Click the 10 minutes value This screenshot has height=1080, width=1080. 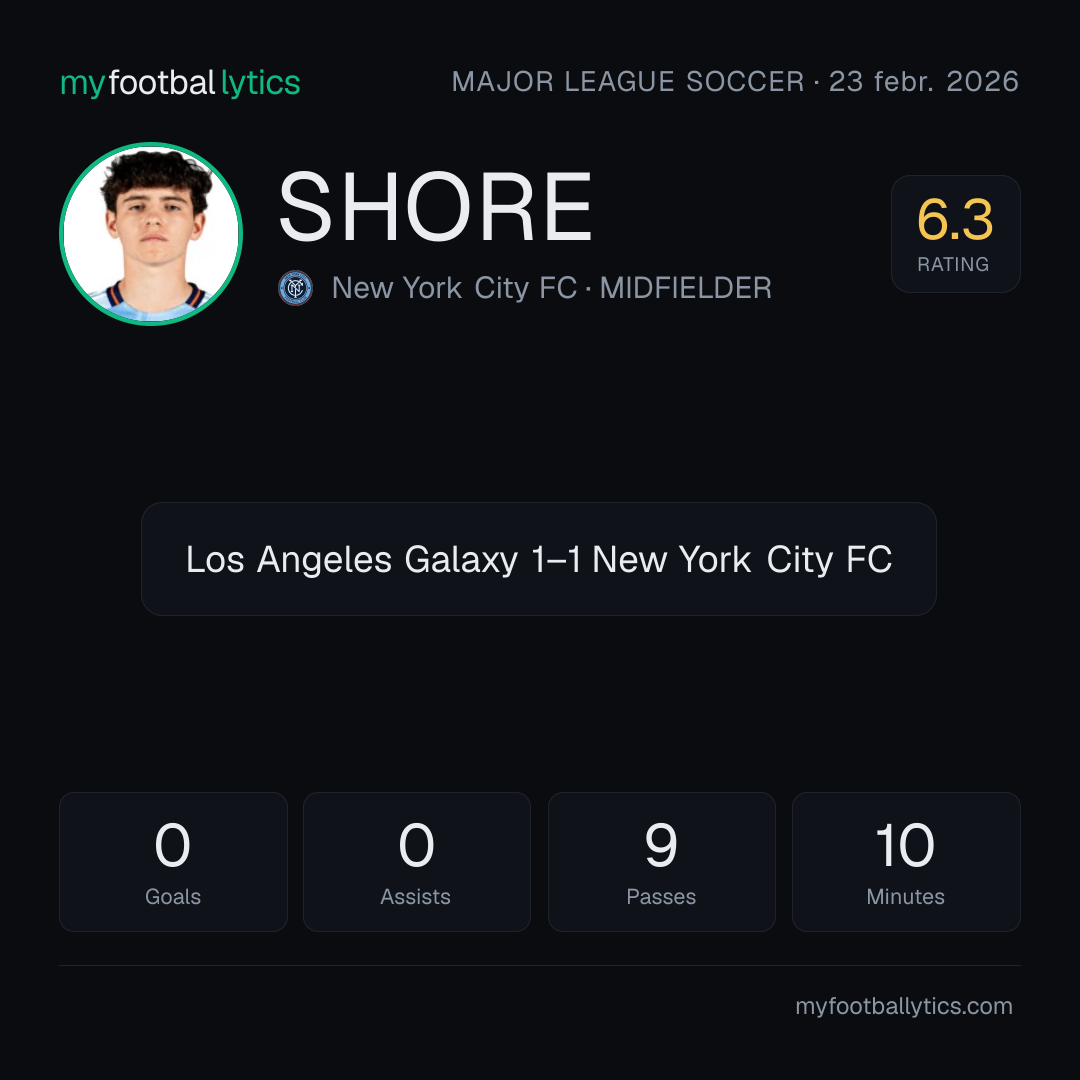(x=905, y=845)
